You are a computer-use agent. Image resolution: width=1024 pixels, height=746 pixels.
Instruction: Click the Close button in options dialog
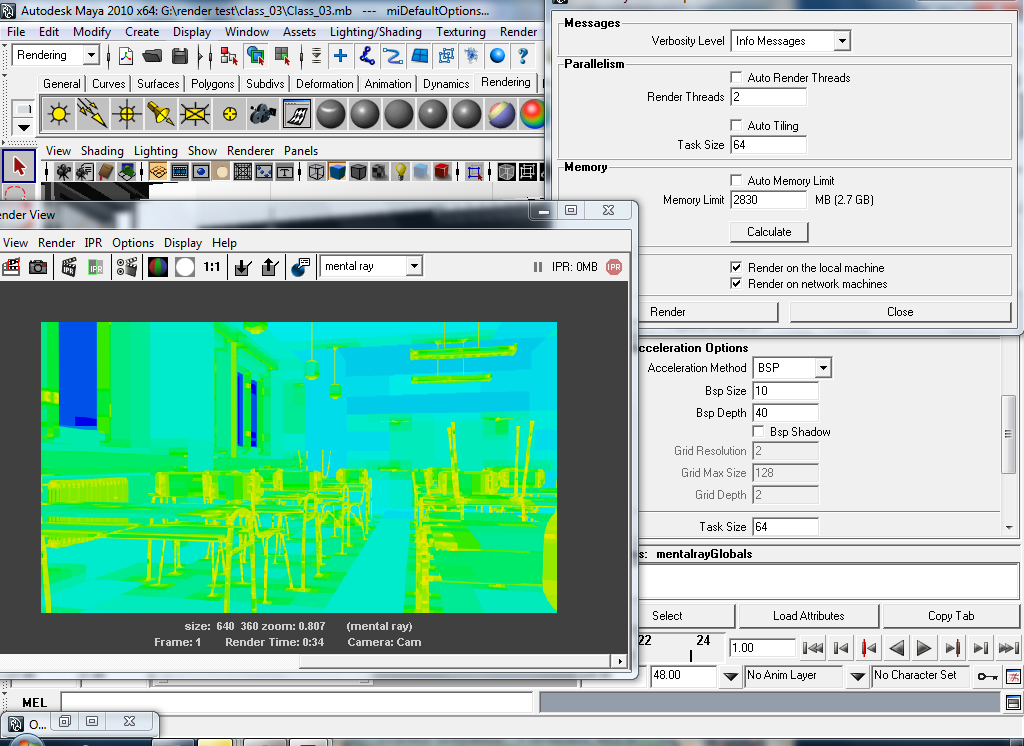point(900,312)
